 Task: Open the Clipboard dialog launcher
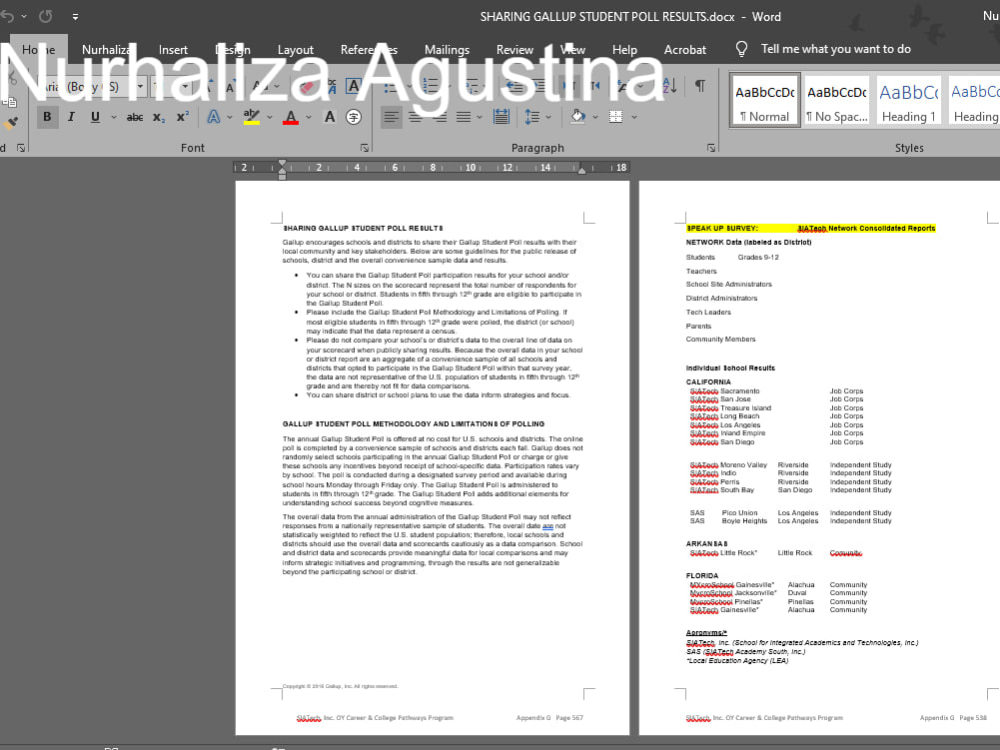pyautogui.click(x=21, y=148)
